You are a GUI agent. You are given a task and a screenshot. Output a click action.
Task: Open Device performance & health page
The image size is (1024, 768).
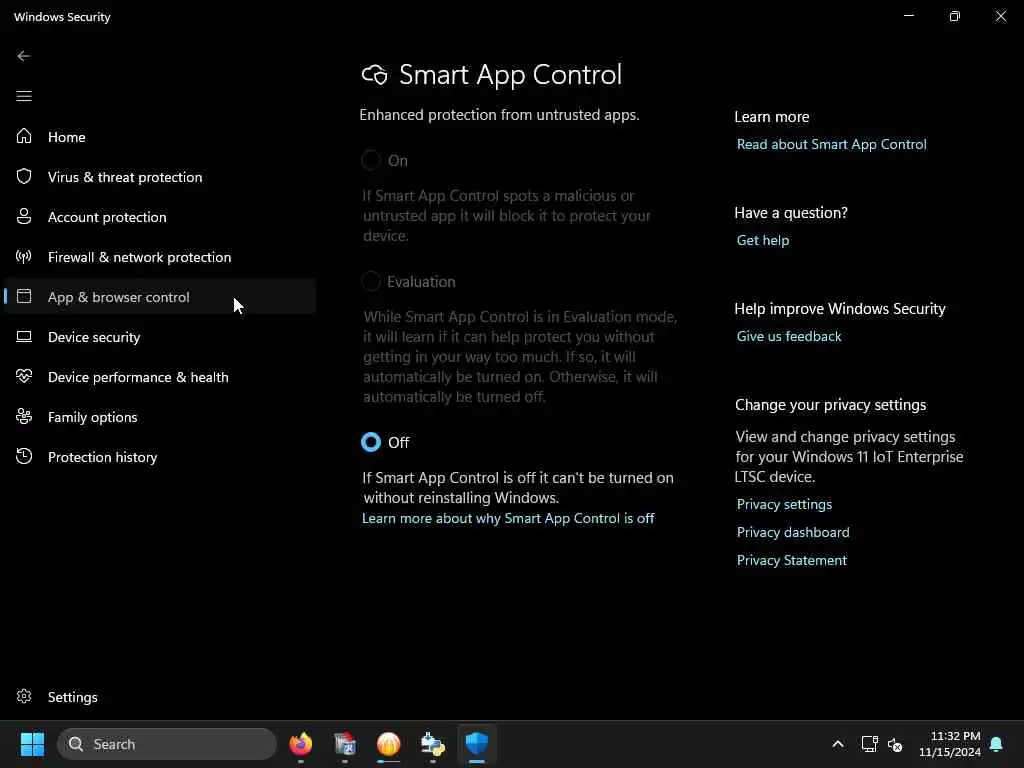click(x=160, y=377)
